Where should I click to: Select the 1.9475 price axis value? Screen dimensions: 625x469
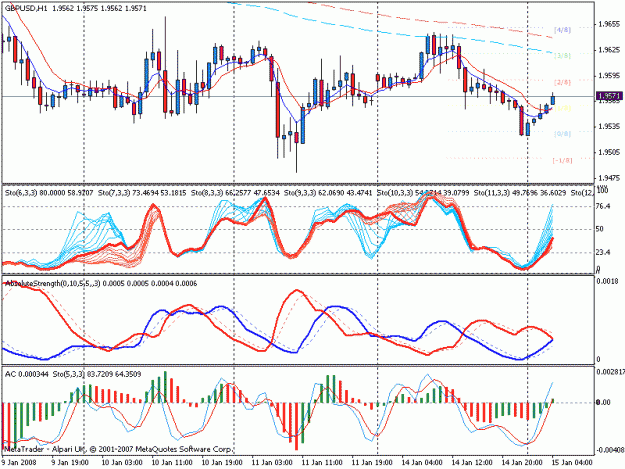pos(609,178)
